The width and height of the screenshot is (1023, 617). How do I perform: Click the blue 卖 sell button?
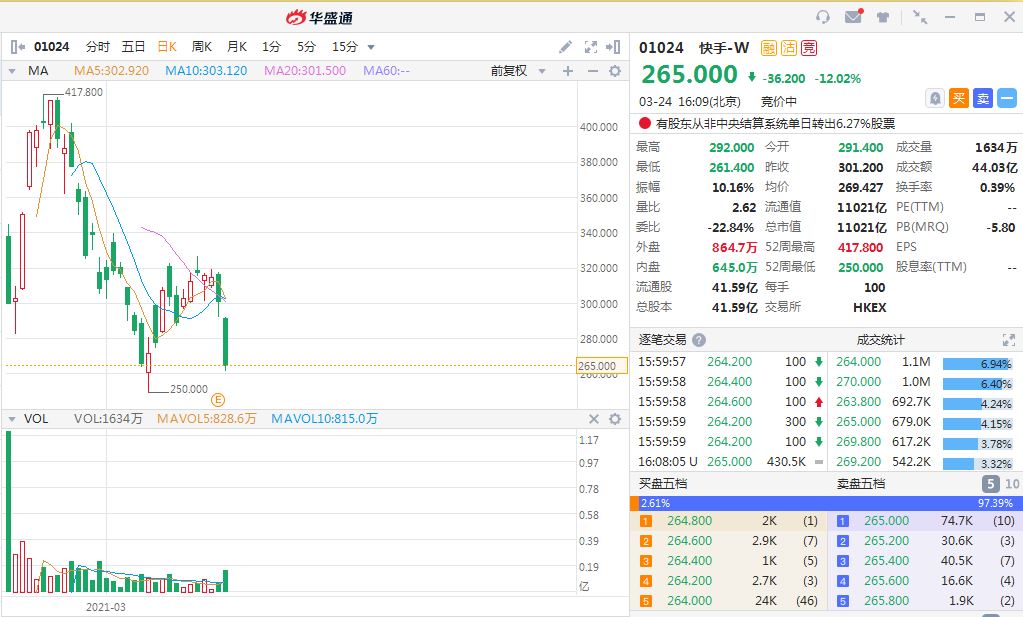[x=983, y=98]
